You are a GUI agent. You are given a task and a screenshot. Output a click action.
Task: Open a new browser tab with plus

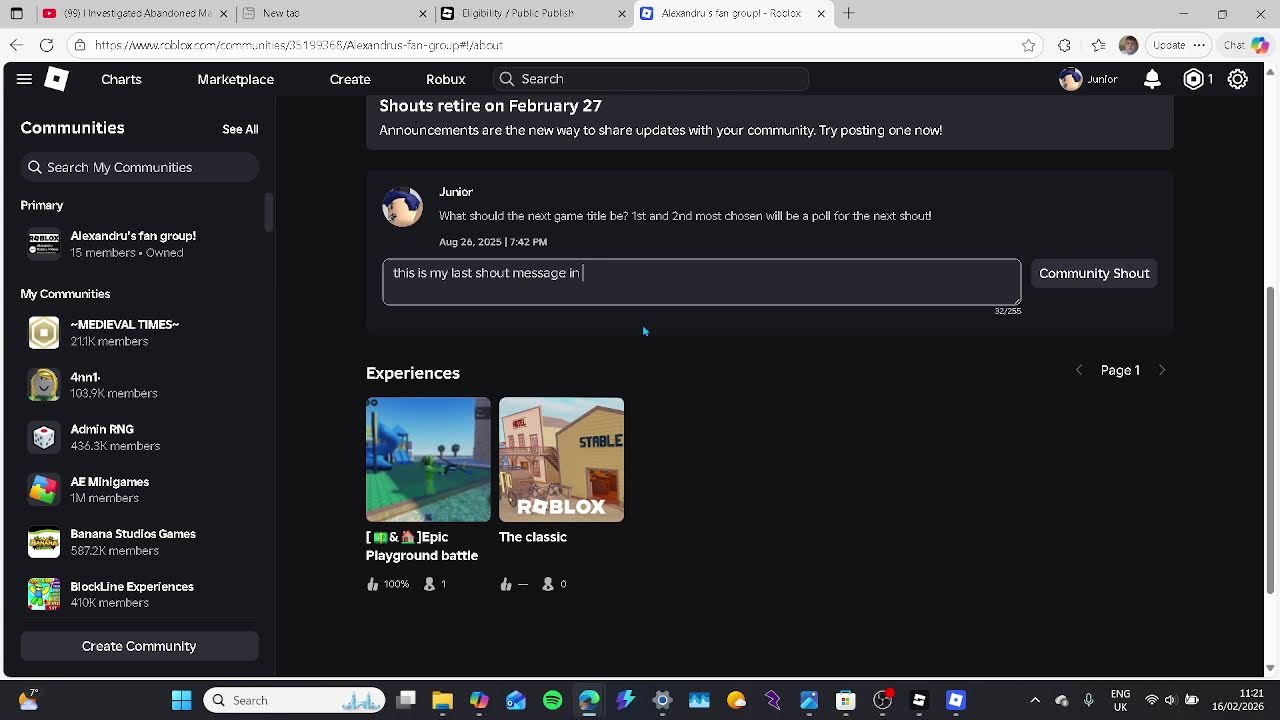848,13
